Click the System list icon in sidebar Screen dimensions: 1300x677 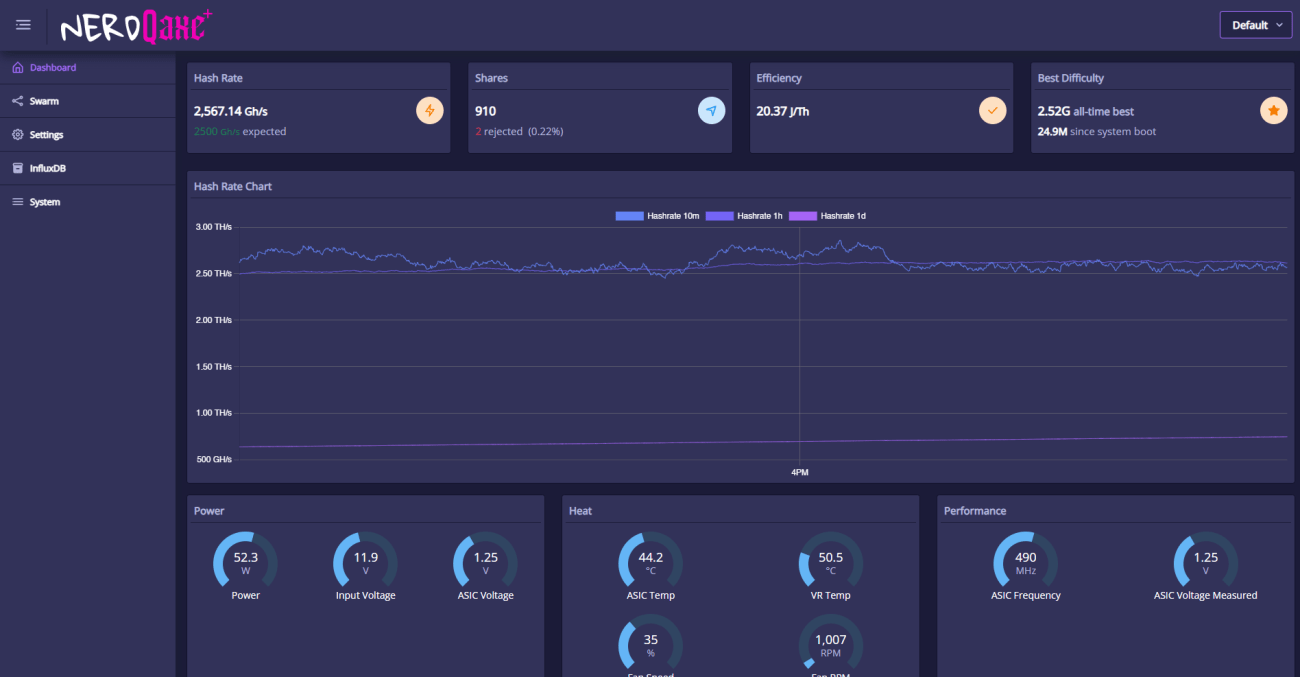(x=16, y=201)
